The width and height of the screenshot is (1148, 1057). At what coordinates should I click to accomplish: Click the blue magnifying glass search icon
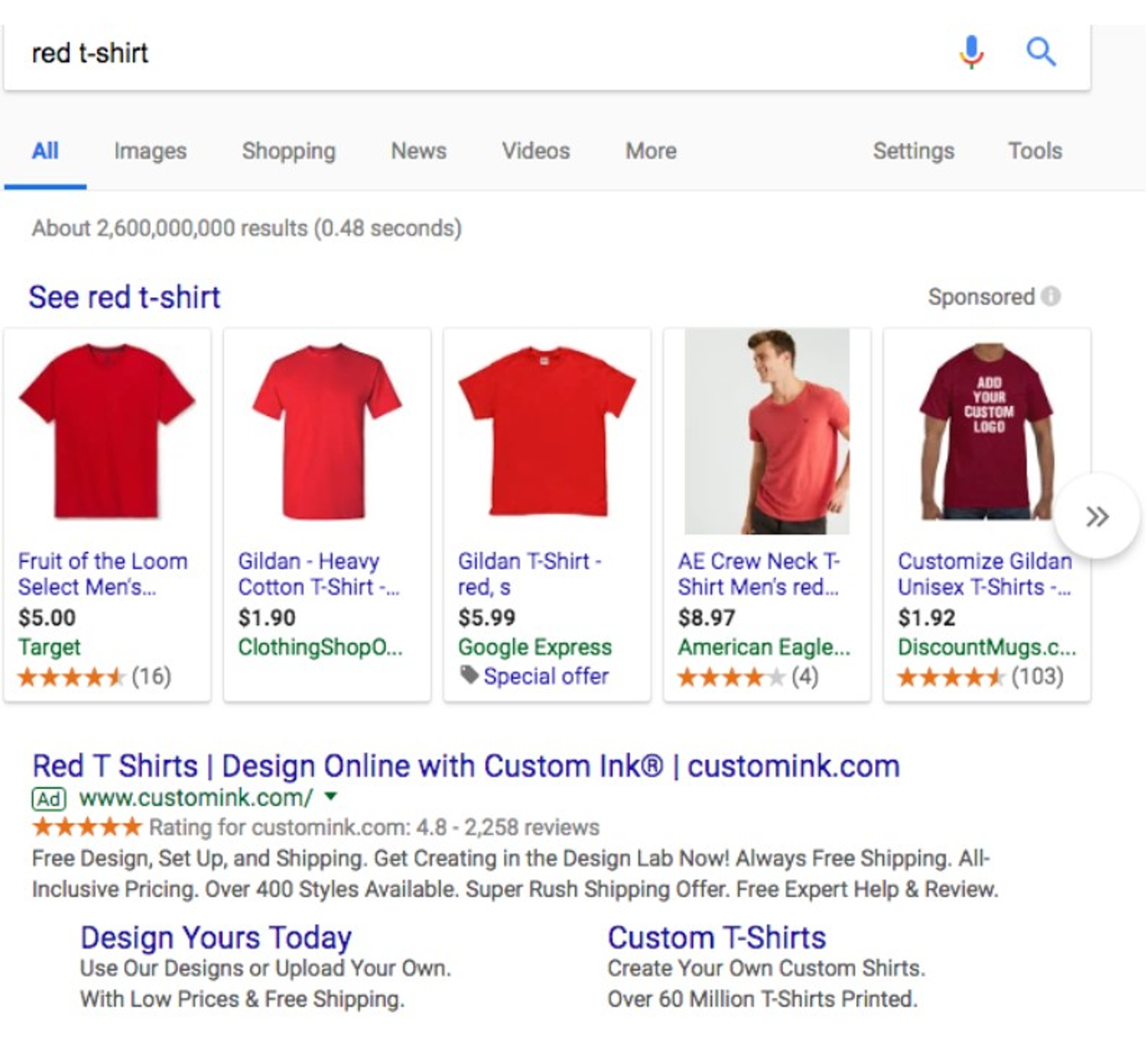(x=1040, y=52)
